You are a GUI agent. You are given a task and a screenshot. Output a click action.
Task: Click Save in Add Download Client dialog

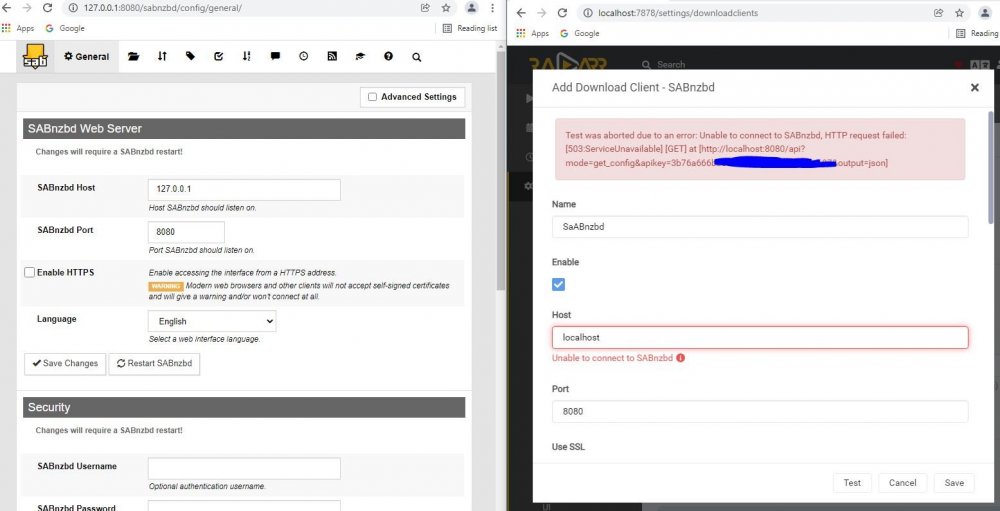[954, 483]
